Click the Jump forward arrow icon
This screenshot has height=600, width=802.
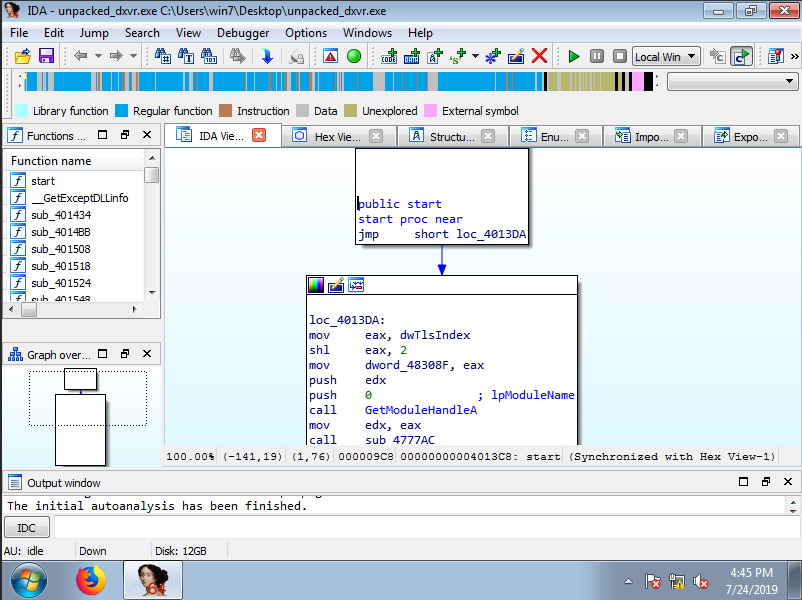[x=116, y=56]
